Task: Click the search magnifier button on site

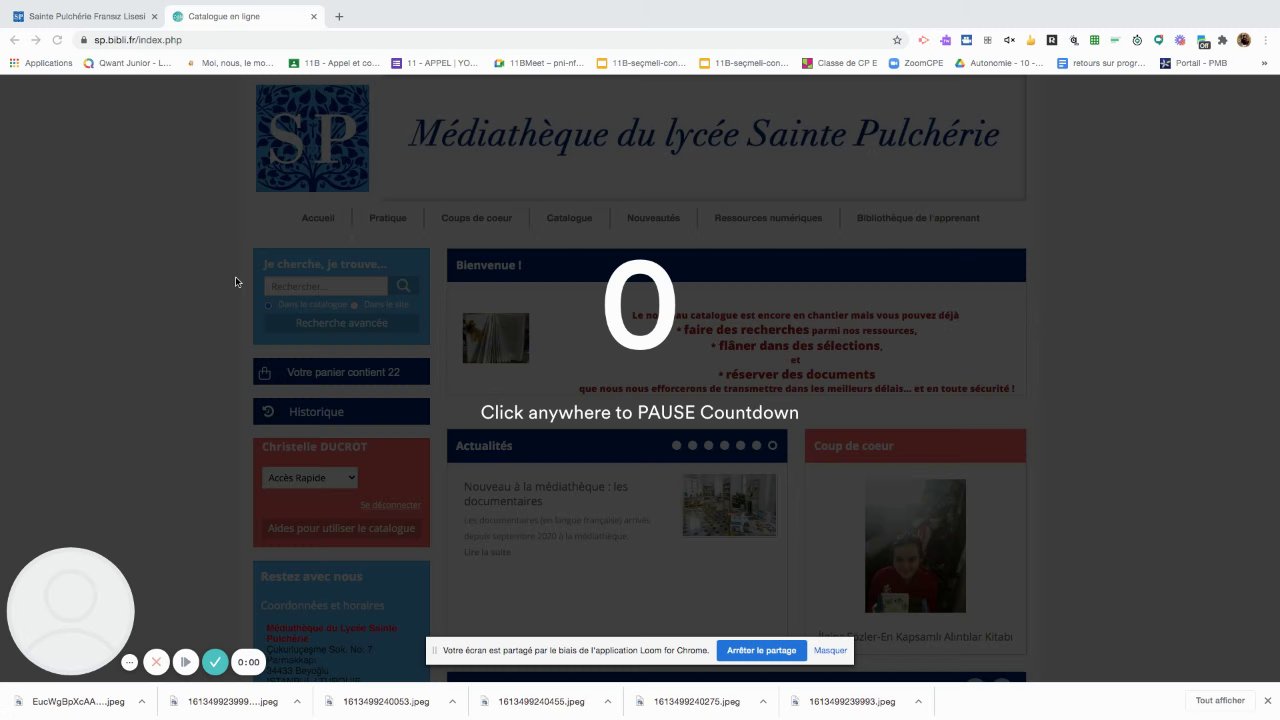Action: 403,286
